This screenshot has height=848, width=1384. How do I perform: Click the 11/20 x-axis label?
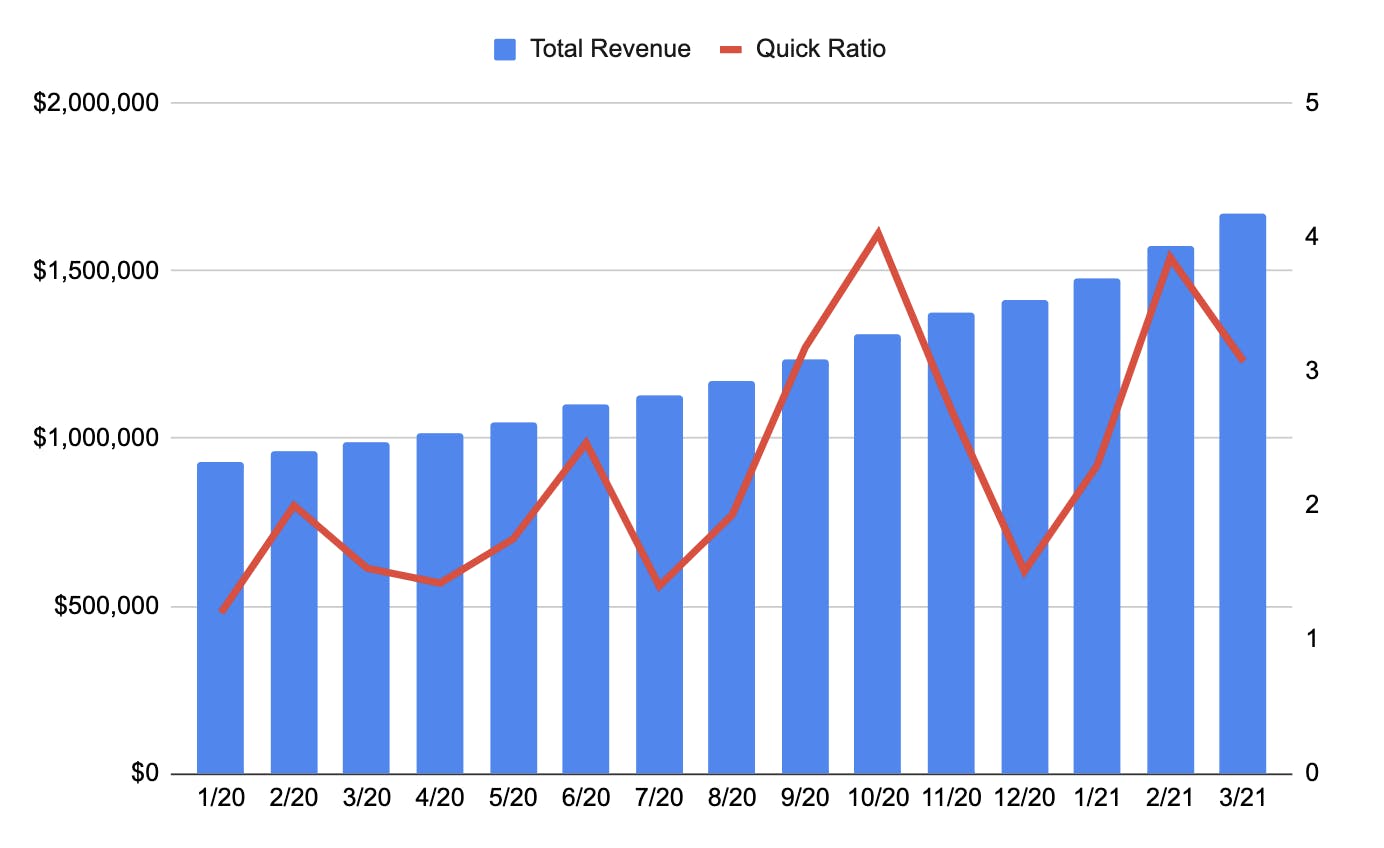(951, 799)
